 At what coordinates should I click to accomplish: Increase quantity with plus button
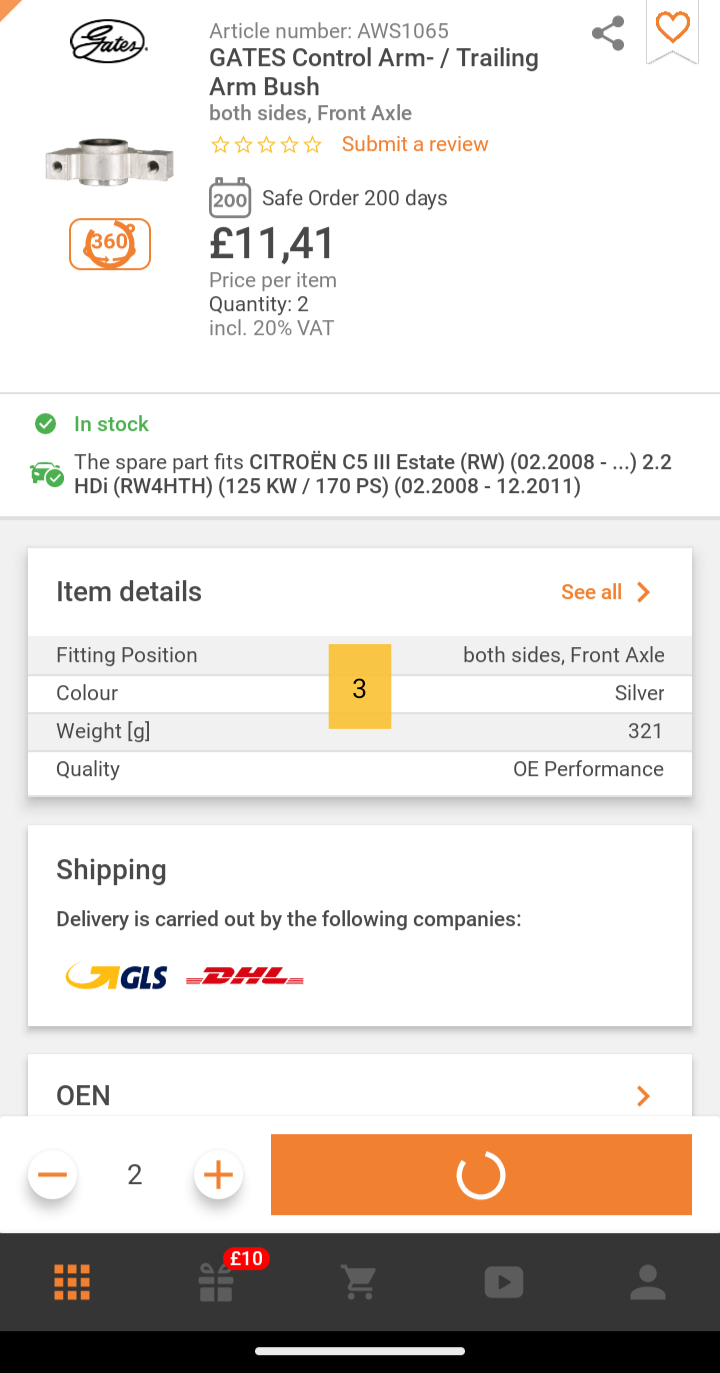[x=218, y=1174]
